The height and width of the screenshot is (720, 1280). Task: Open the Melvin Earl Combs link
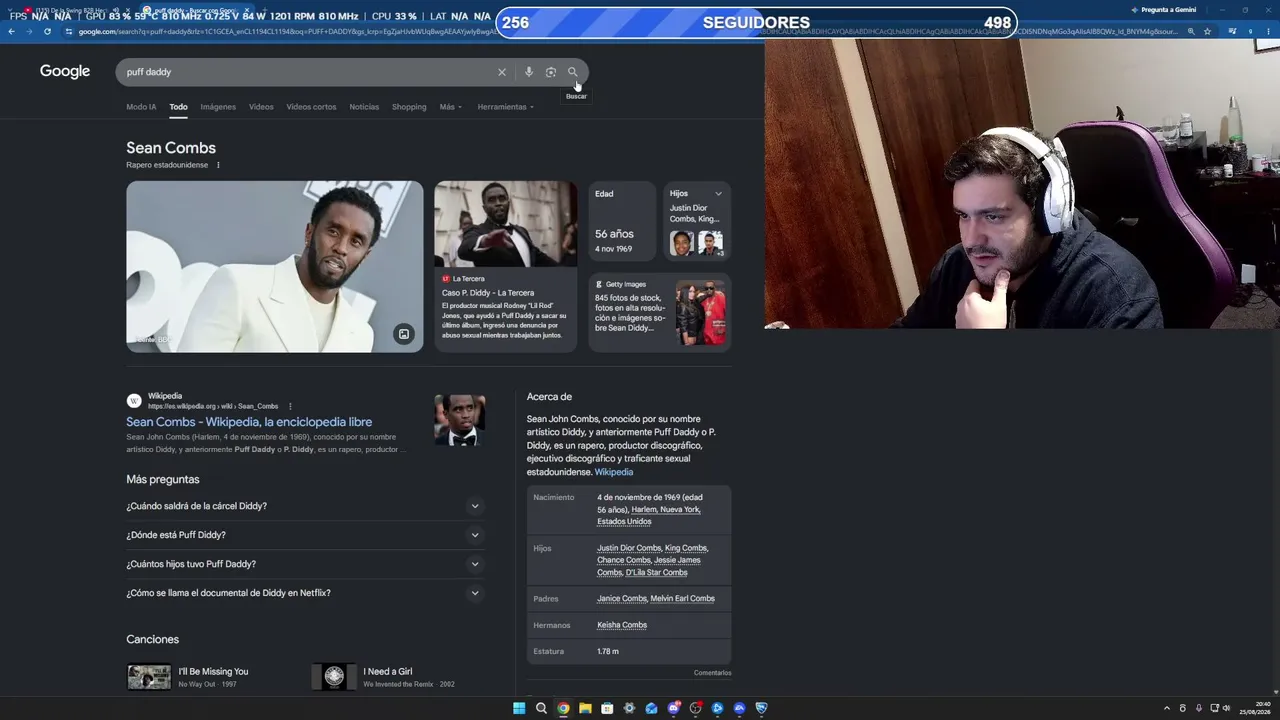[x=683, y=599]
